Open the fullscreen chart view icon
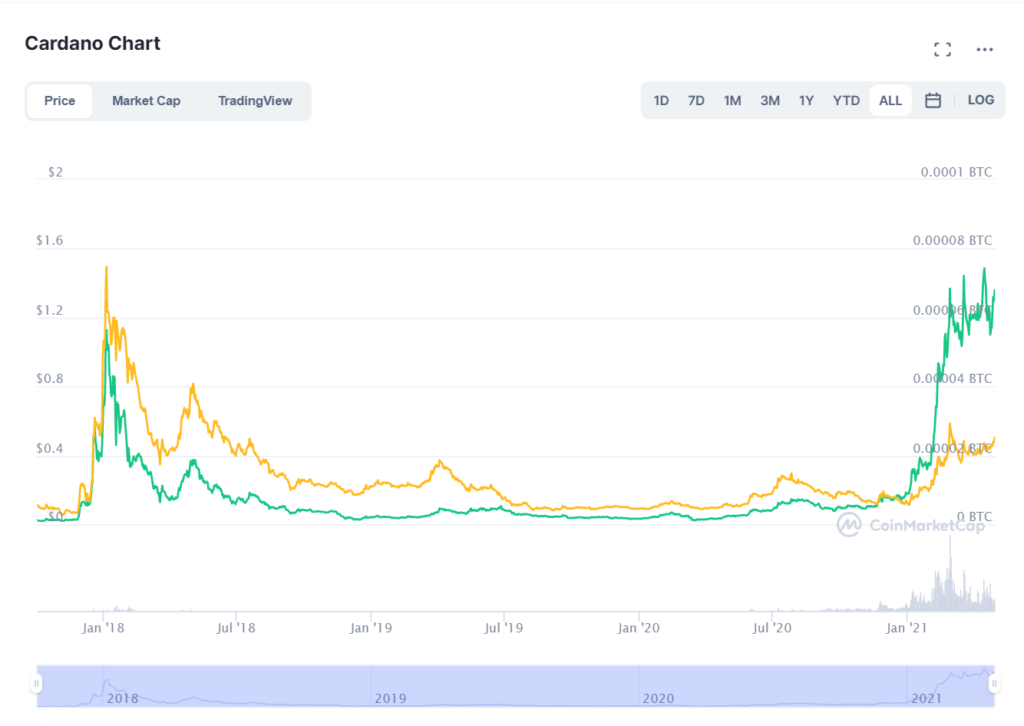This screenshot has height=726, width=1024. (x=942, y=50)
